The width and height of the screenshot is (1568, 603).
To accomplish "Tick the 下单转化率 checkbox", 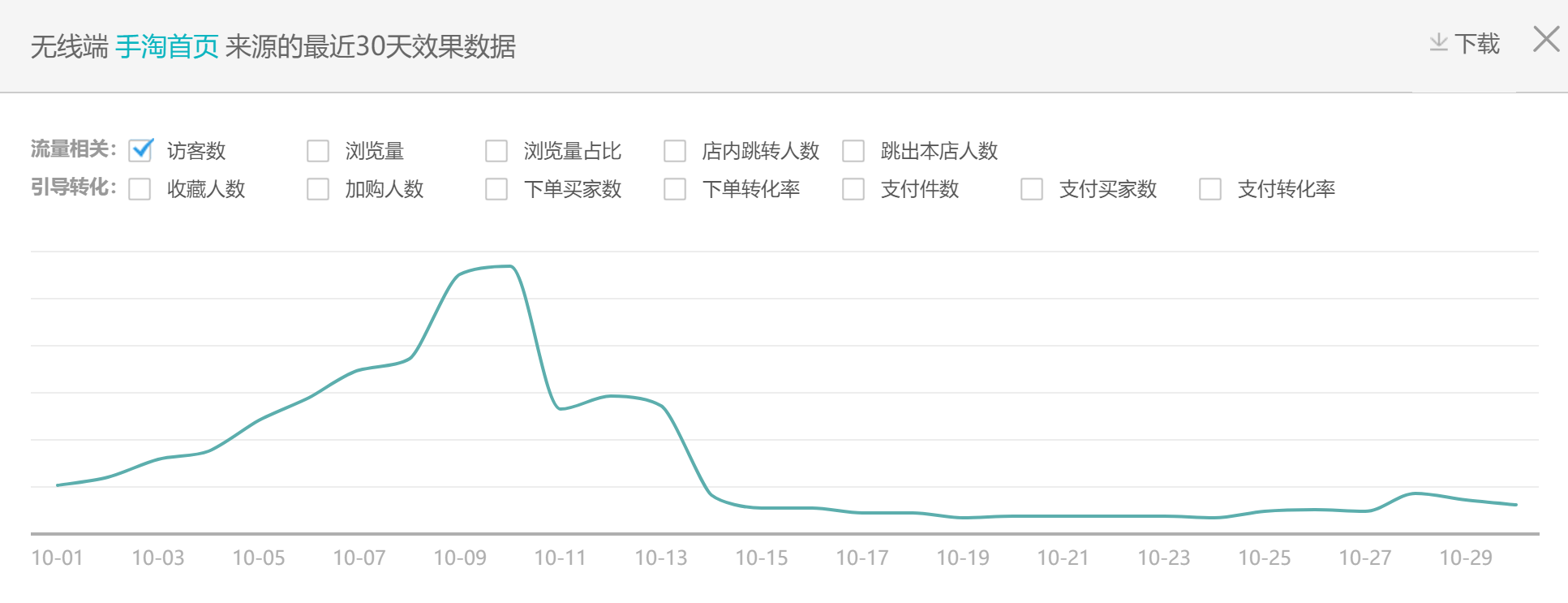I will (x=675, y=189).
